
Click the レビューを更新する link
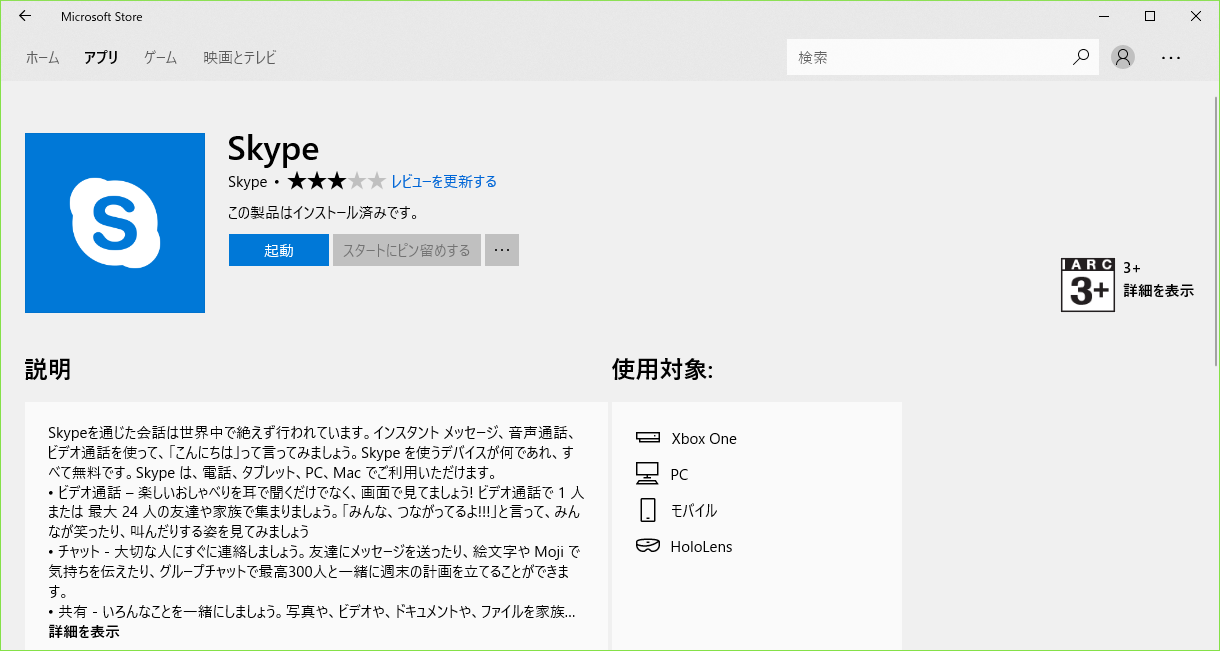(x=444, y=182)
